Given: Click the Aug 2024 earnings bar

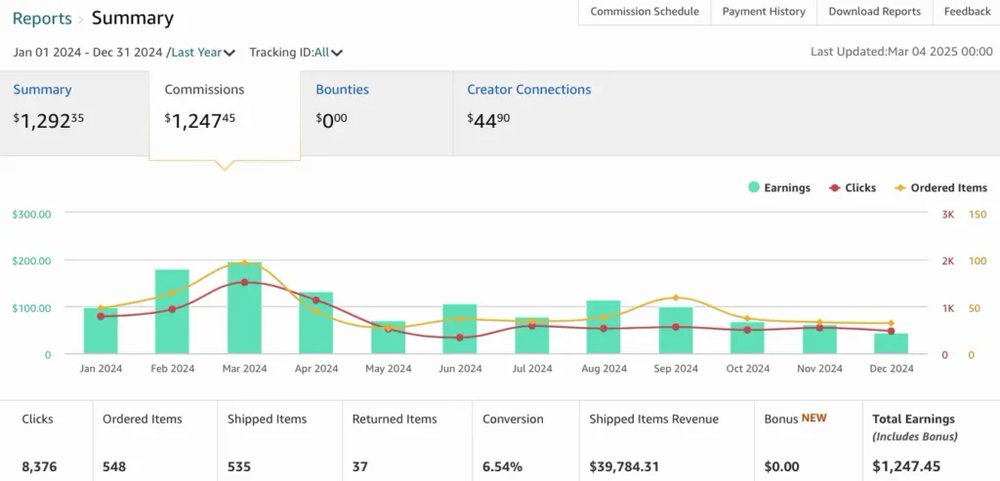Looking at the screenshot, I should pyautogui.click(x=604, y=327).
